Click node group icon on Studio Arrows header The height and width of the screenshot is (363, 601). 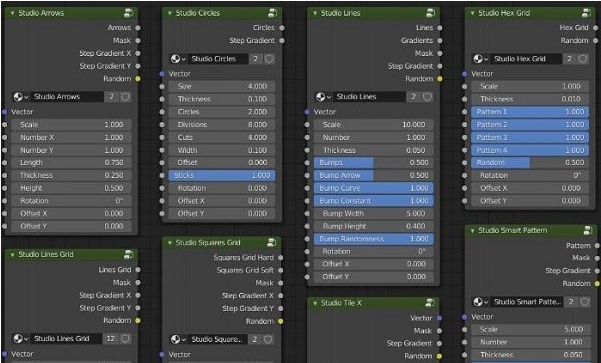pos(128,13)
